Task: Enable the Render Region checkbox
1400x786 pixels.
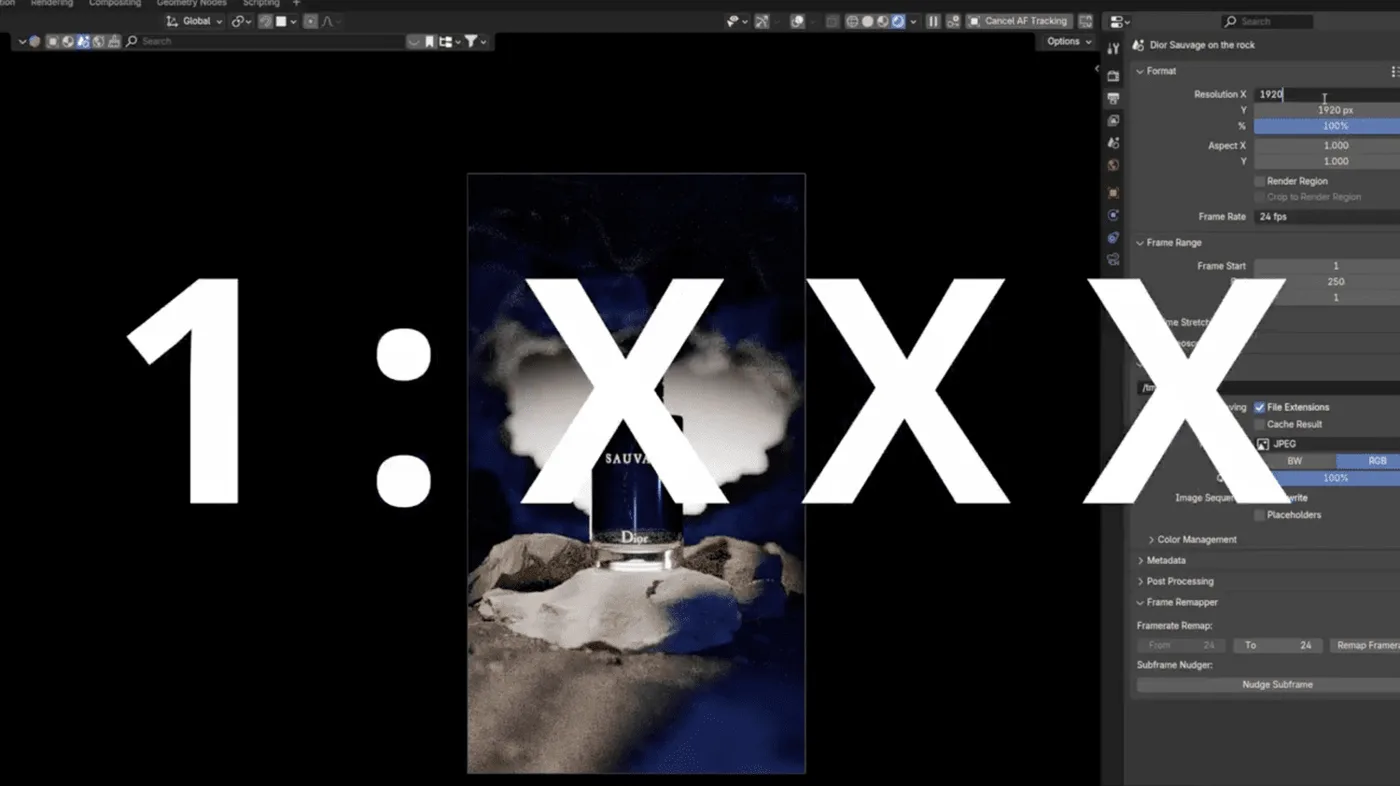Action: coord(1260,181)
